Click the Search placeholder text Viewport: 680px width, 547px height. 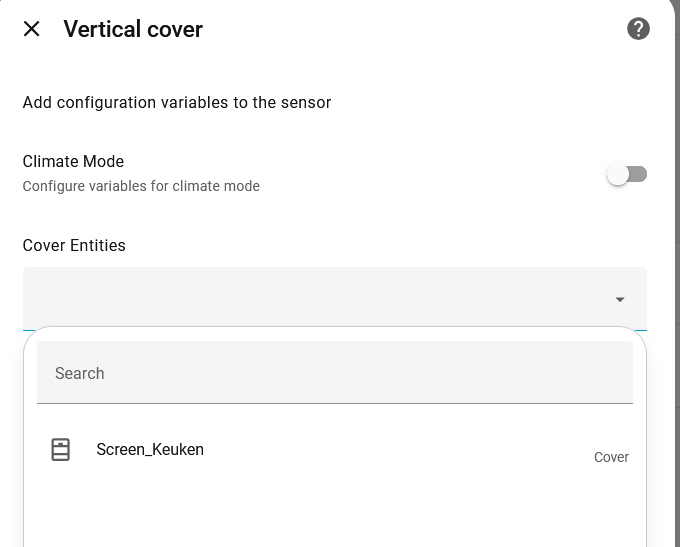click(80, 373)
